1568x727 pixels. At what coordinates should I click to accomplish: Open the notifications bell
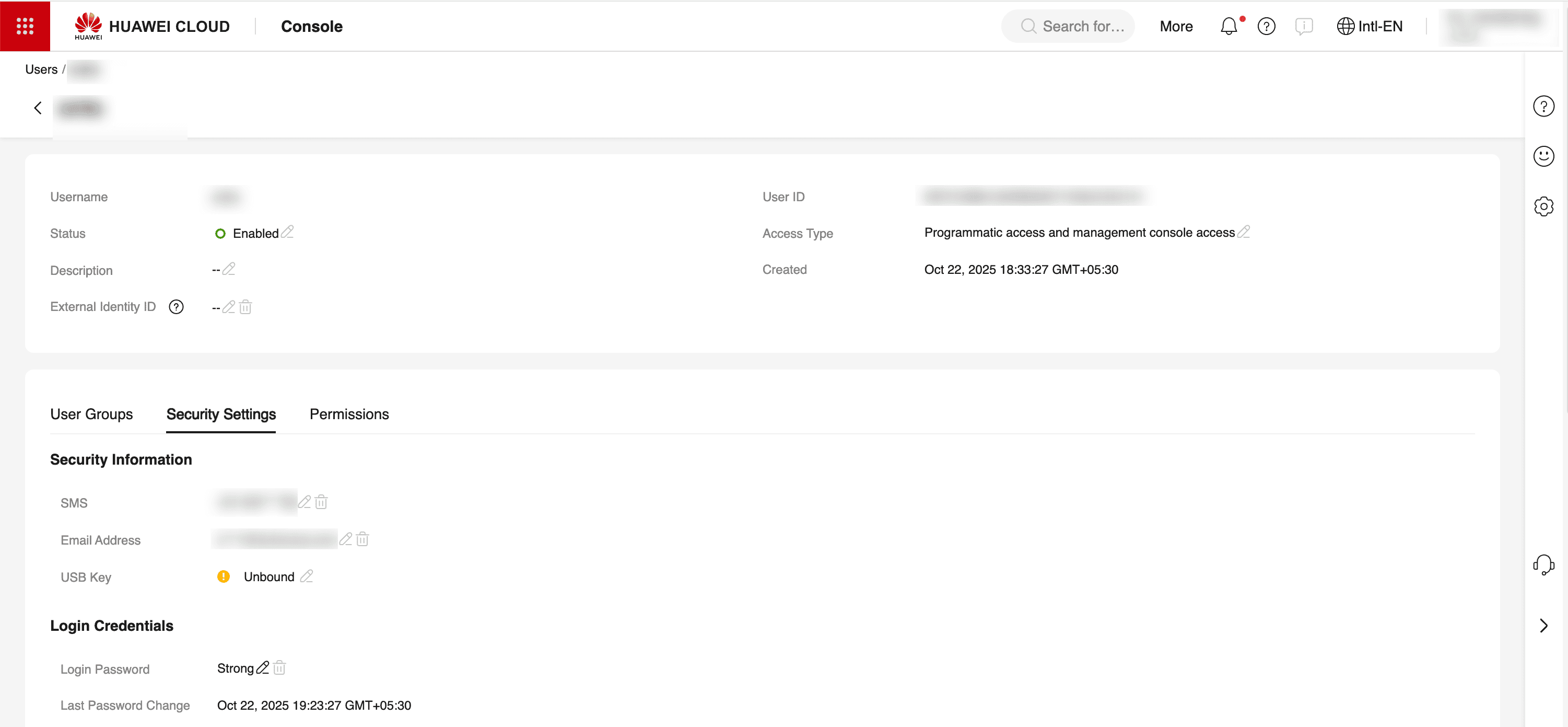(1228, 26)
